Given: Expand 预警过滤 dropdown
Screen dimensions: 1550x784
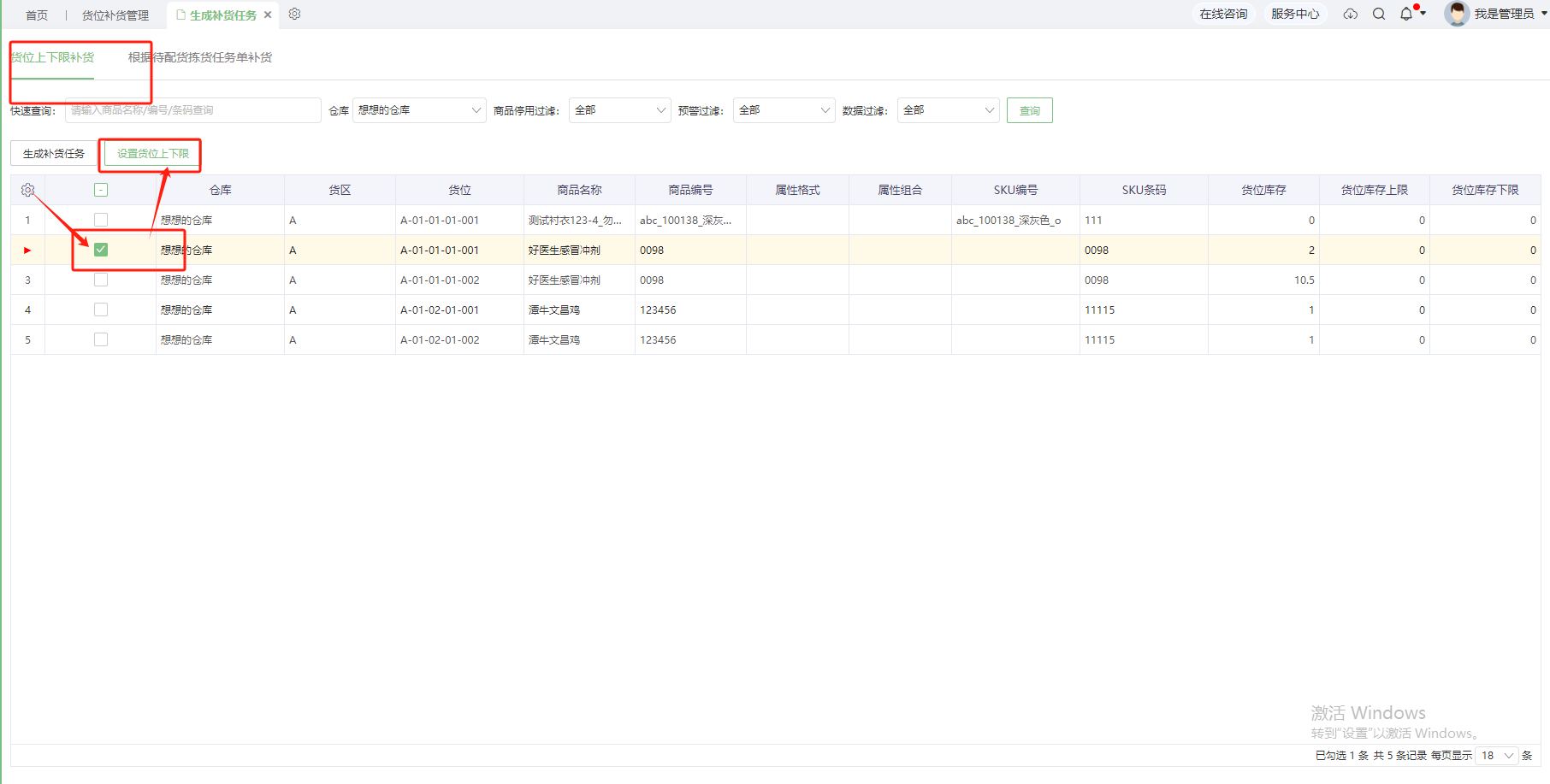Looking at the screenshot, I should click(x=784, y=110).
